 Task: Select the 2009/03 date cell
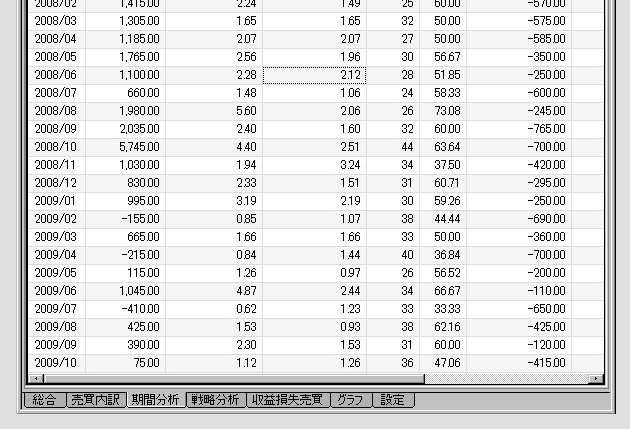pyautogui.click(x=57, y=237)
